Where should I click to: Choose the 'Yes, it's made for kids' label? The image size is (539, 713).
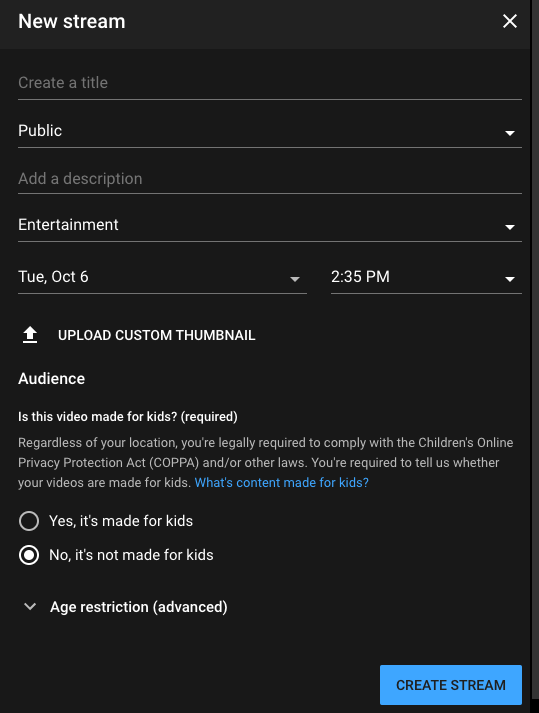(x=121, y=521)
